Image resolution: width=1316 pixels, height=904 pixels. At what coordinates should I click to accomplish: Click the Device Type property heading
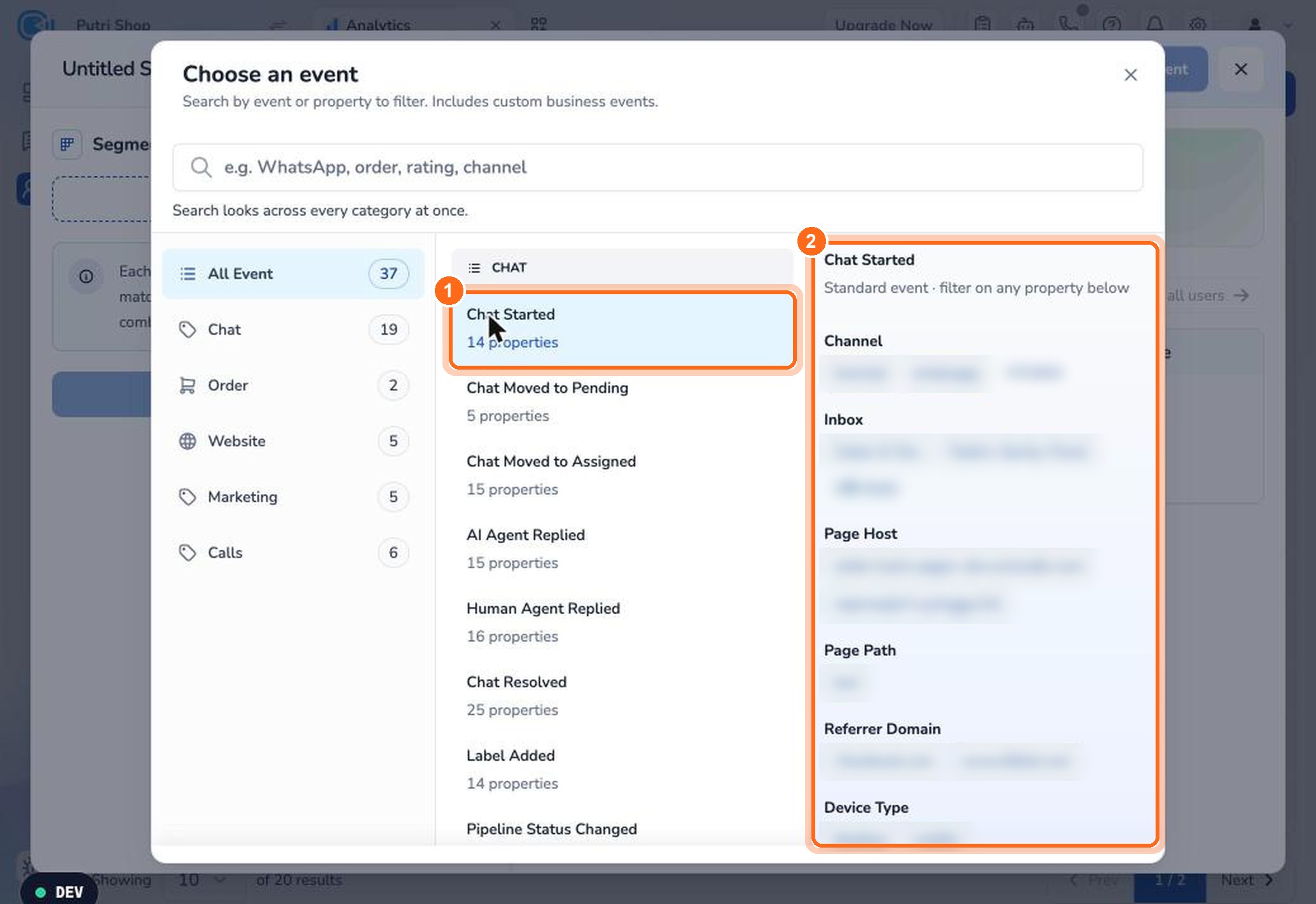pyautogui.click(x=866, y=808)
